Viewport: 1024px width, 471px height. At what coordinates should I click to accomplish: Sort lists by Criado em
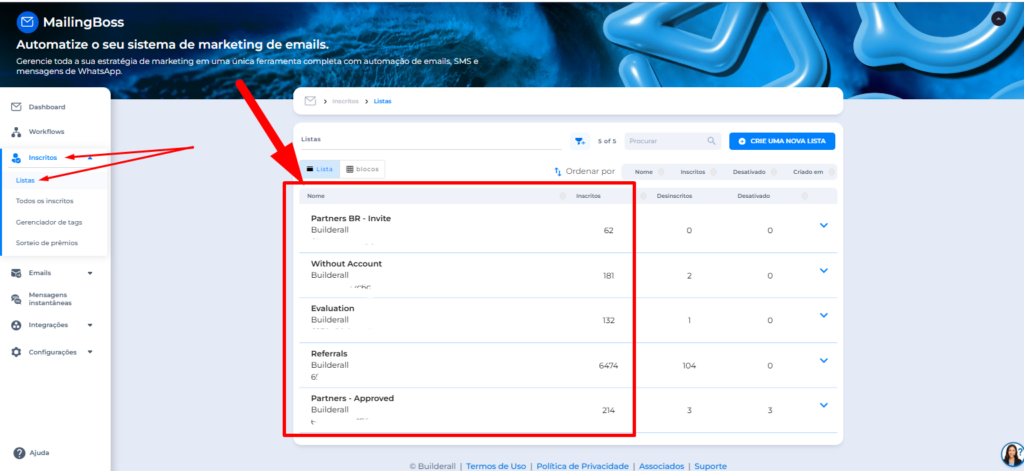tap(808, 172)
